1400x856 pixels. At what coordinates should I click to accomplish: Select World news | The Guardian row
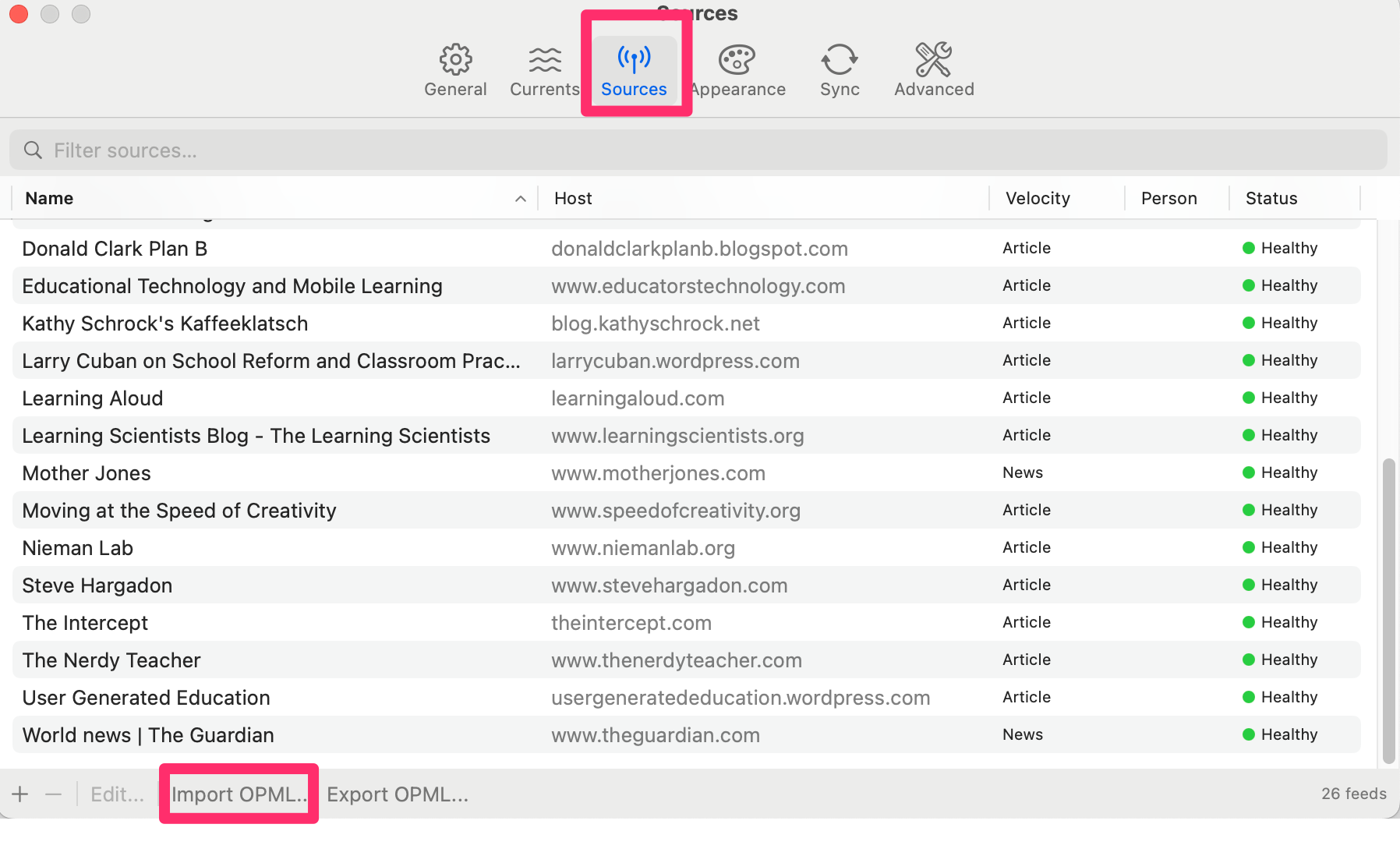click(273, 735)
